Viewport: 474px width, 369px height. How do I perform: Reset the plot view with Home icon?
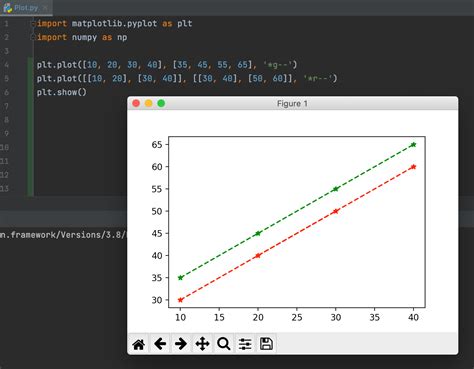139,344
